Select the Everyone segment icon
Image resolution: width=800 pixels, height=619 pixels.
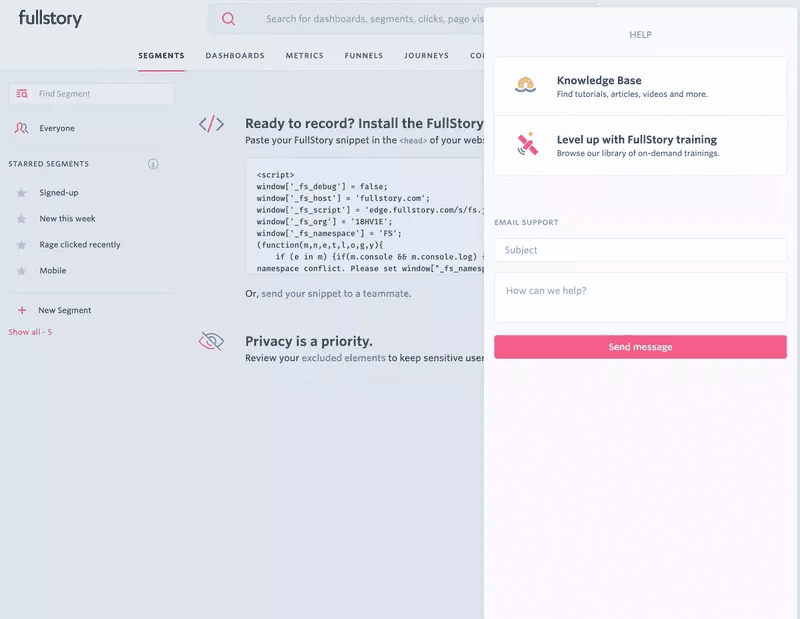21,128
